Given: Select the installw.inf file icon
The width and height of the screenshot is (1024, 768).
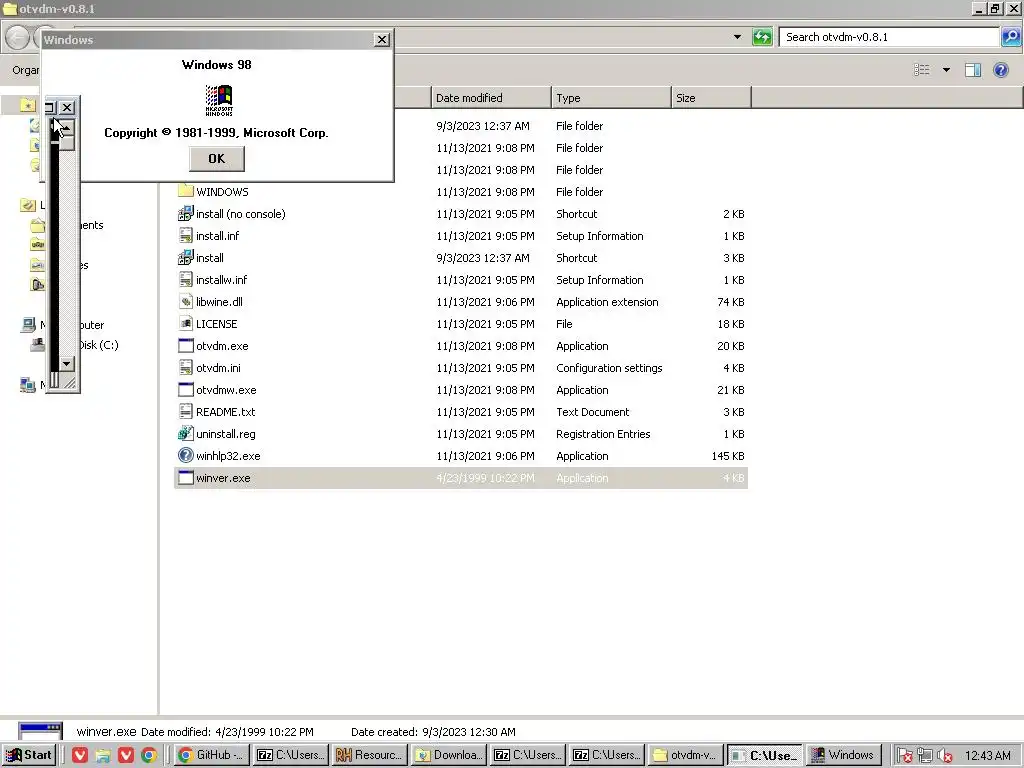Looking at the screenshot, I should [x=185, y=280].
